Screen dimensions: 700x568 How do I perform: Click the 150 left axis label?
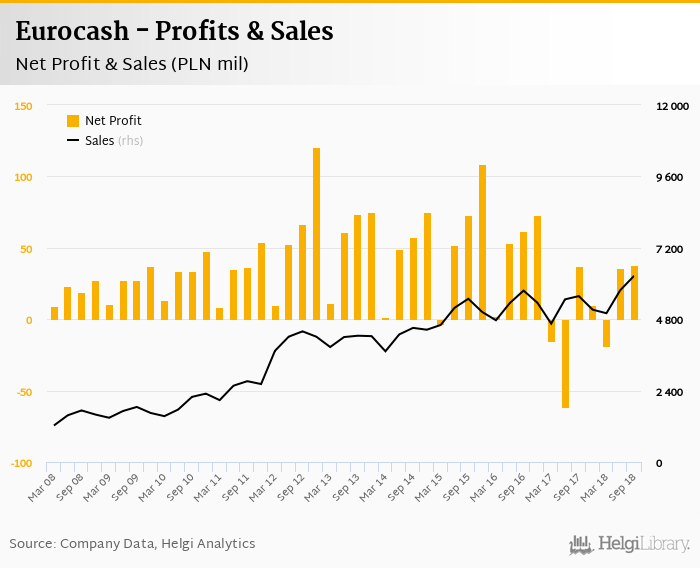pyautogui.click(x=24, y=106)
